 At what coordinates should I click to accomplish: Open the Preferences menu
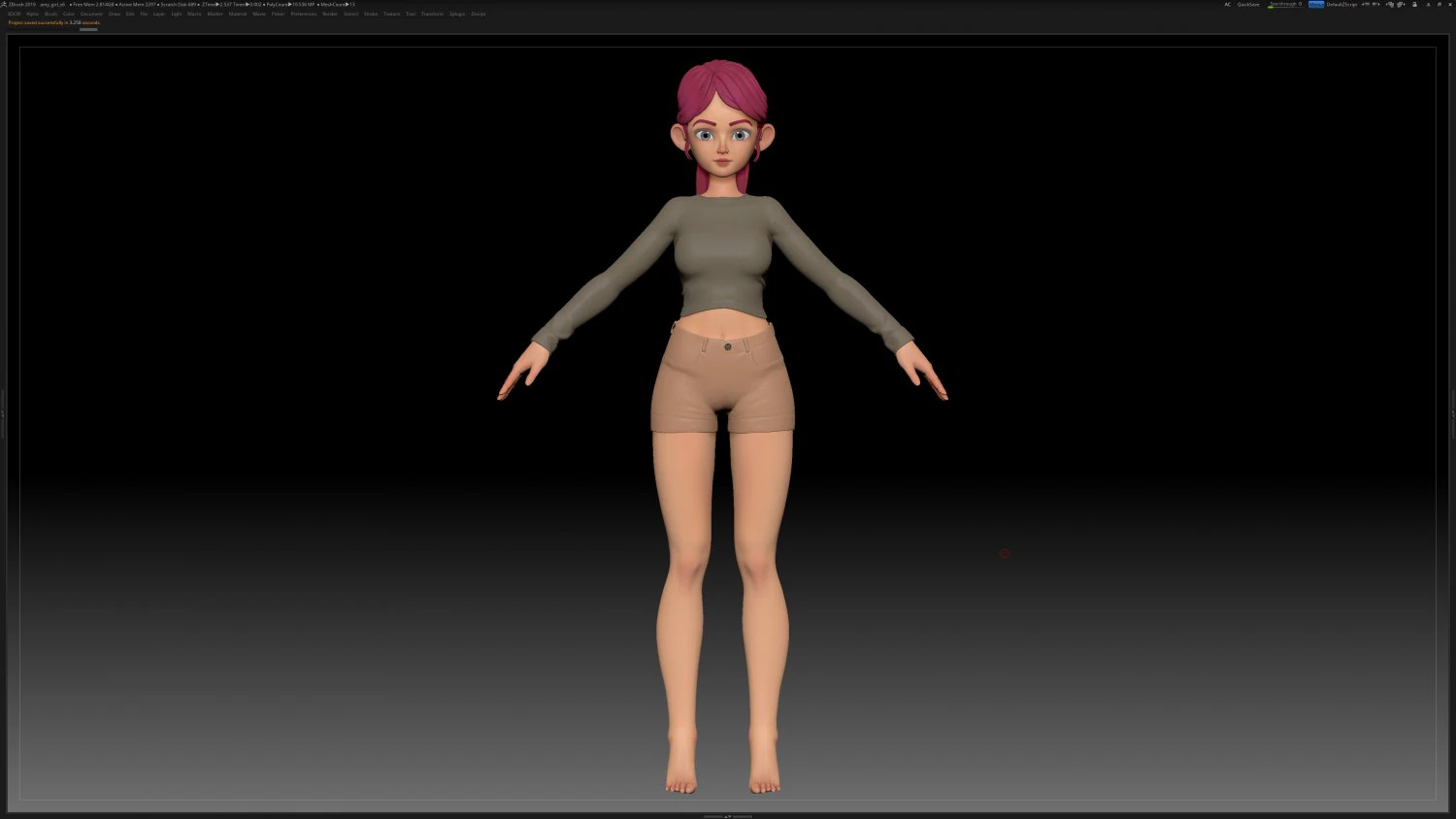click(302, 14)
